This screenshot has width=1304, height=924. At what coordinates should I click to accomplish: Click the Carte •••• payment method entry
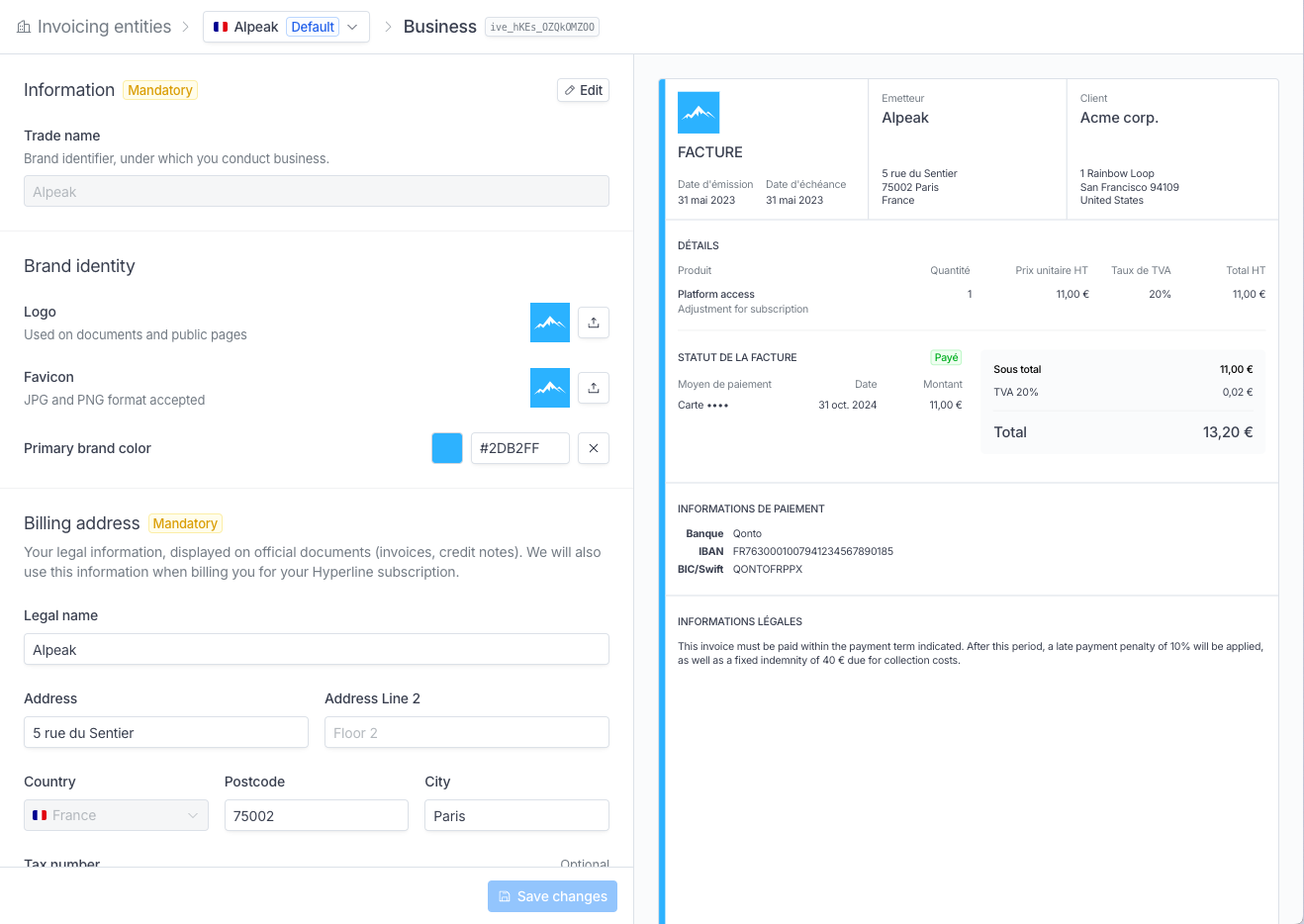[703, 405]
